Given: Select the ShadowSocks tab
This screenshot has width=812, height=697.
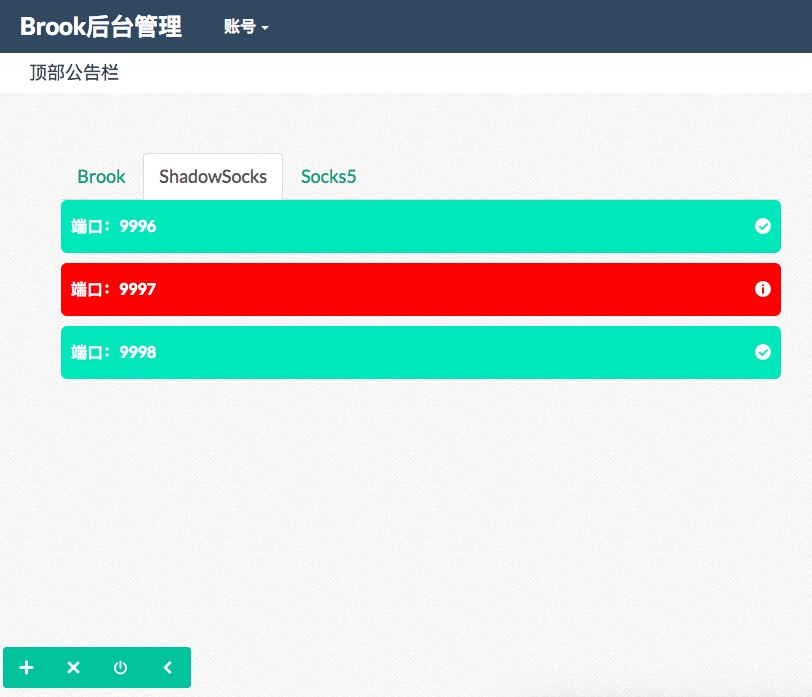Looking at the screenshot, I should click(213, 177).
